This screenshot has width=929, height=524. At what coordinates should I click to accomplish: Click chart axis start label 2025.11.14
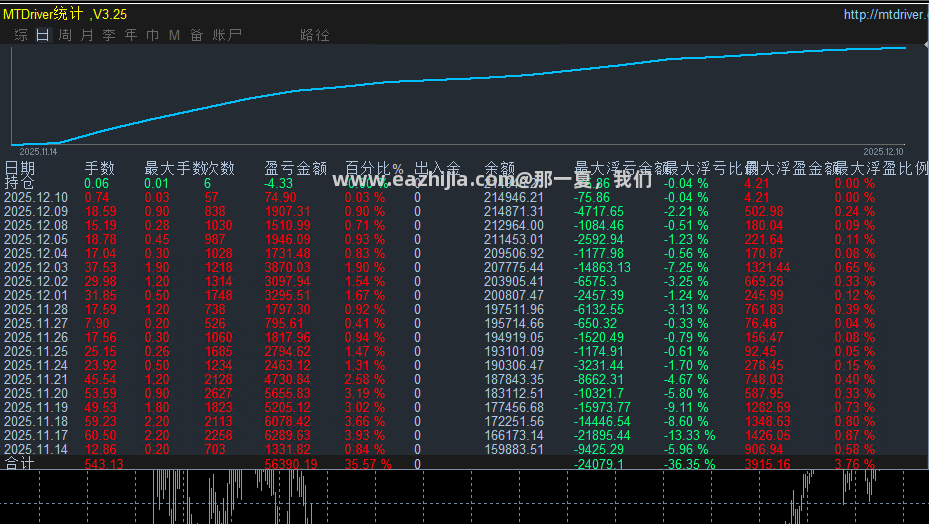[x=39, y=152]
